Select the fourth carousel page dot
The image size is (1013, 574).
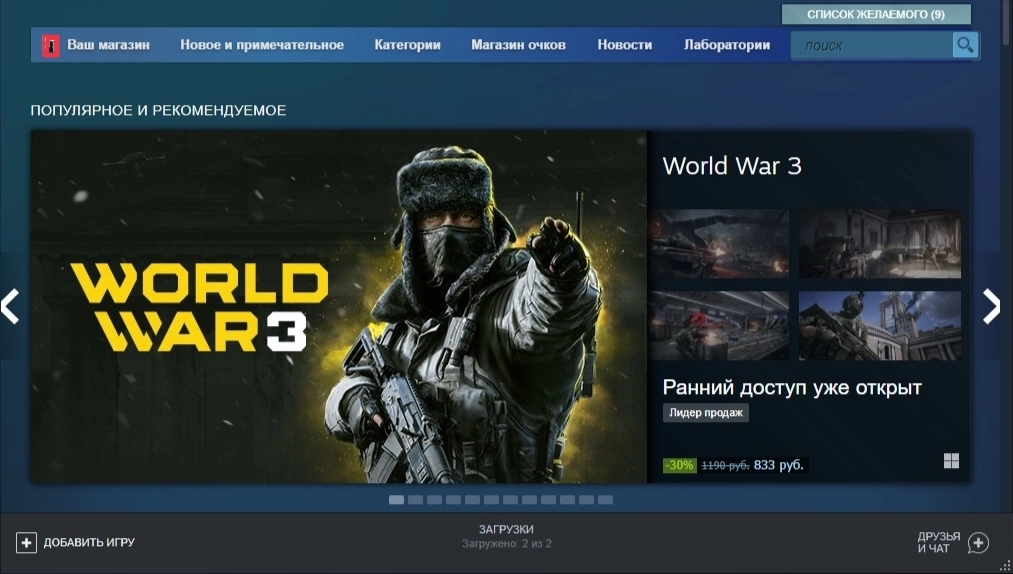454,500
